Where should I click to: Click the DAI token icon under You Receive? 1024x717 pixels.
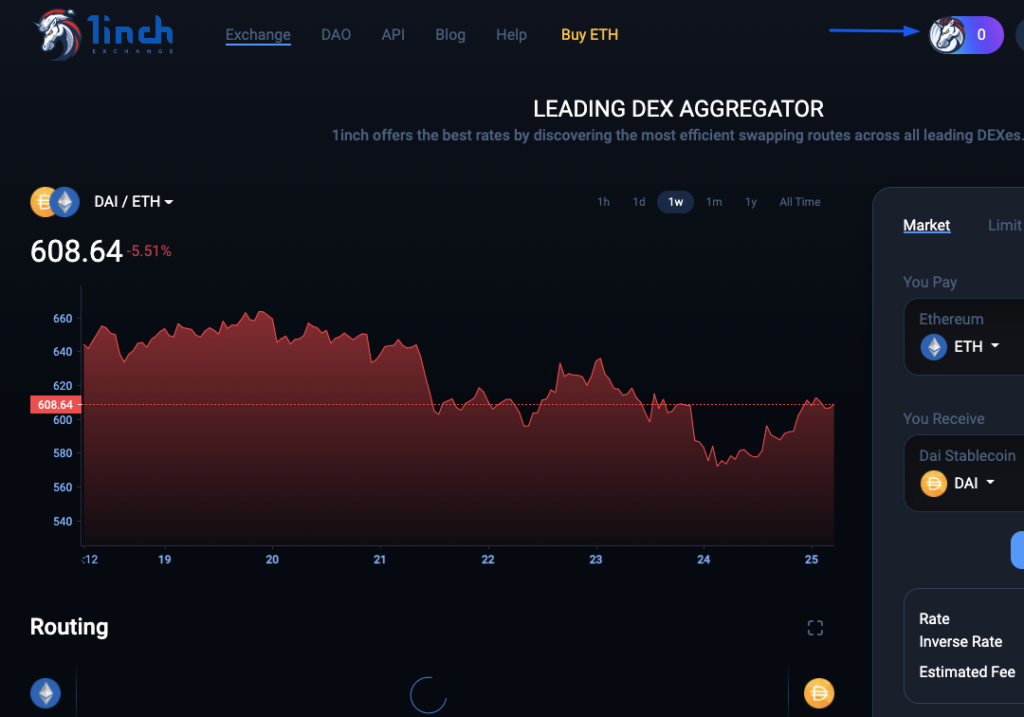[934, 484]
